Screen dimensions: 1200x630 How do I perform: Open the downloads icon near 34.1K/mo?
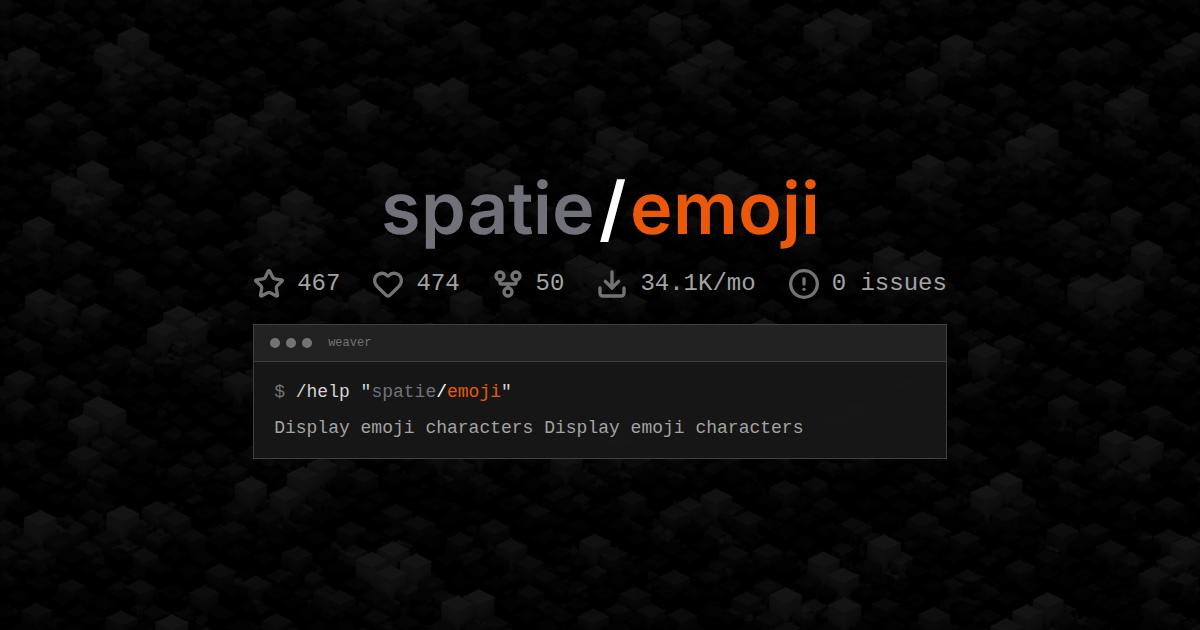click(612, 283)
